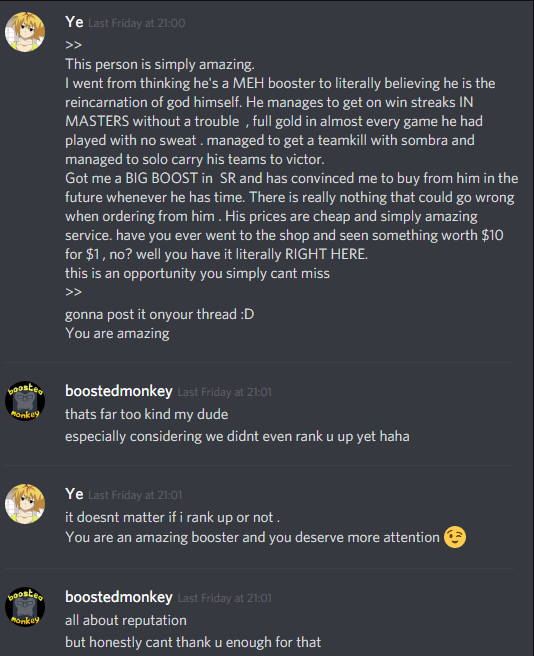This screenshot has width=534, height=656.
Task: Click boostedmonkey's avatar on the last message
Action: tap(25, 607)
